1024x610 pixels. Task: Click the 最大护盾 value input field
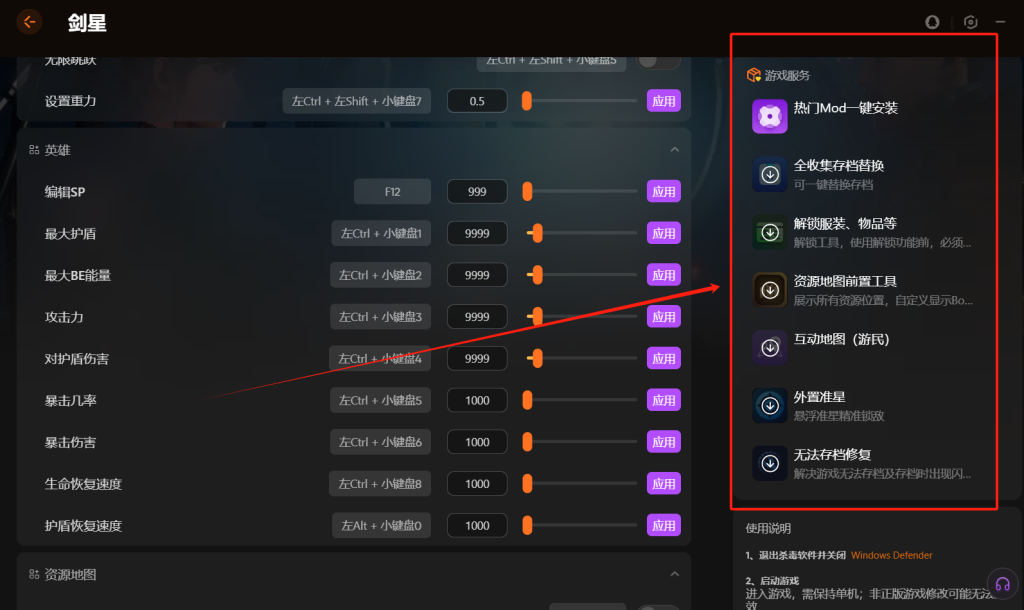click(x=477, y=234)
